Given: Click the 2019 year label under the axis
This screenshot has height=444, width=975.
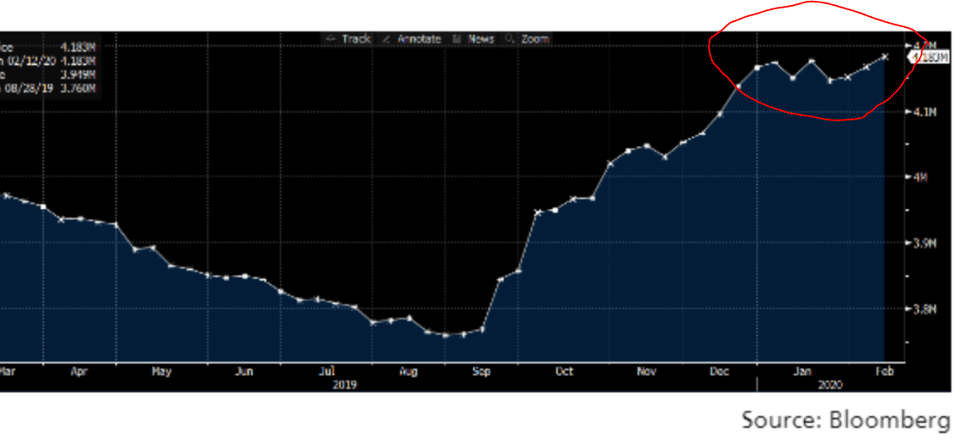Looking at the screenshot, I should point(345,385).
